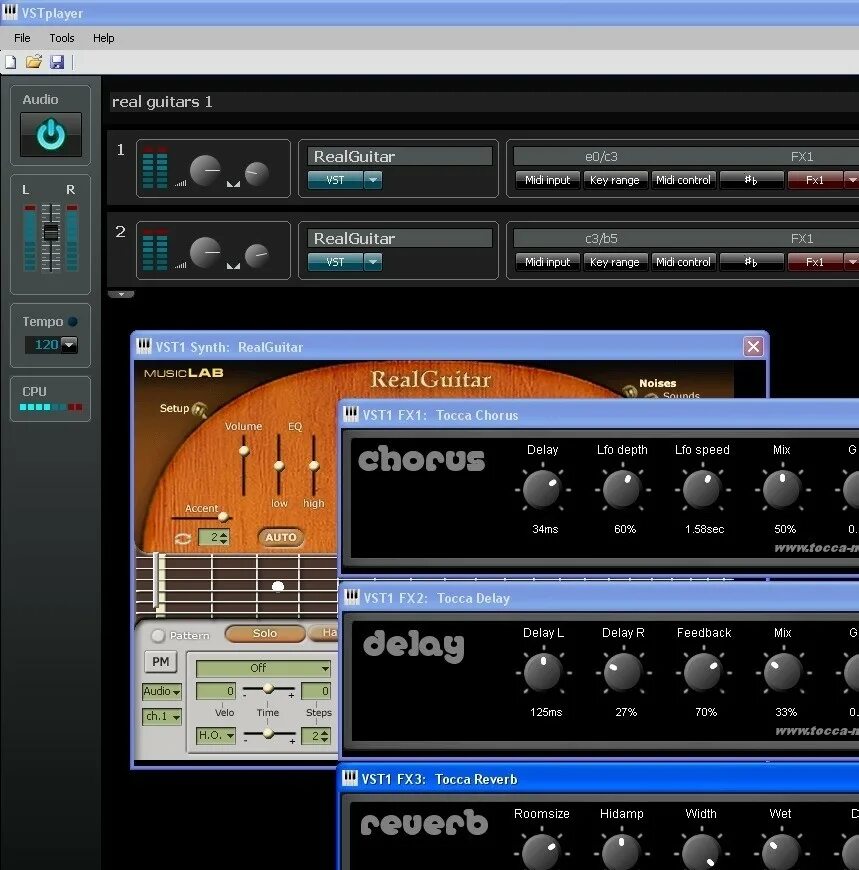Click the Chorus Lfo speed knob
Screen dimensions: 859x870
click(701, 489)
